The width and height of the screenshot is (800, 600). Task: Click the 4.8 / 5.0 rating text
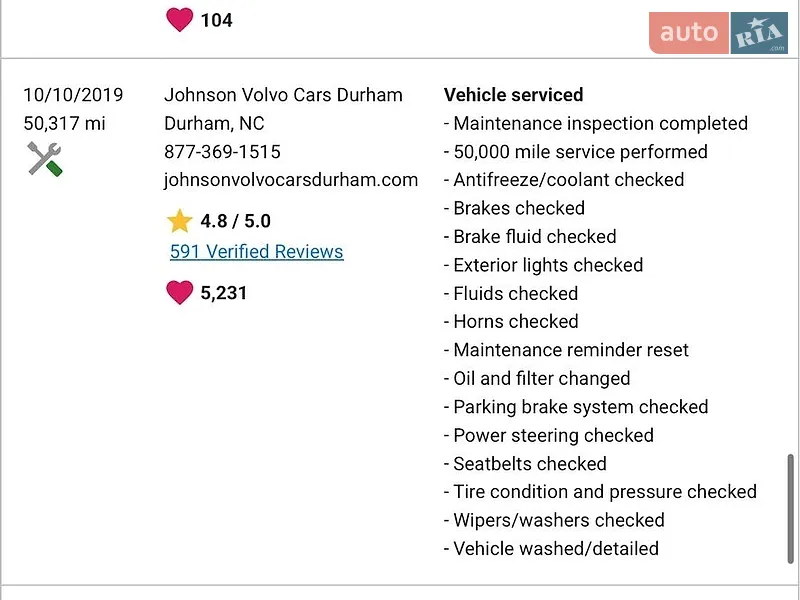(235, 221)
